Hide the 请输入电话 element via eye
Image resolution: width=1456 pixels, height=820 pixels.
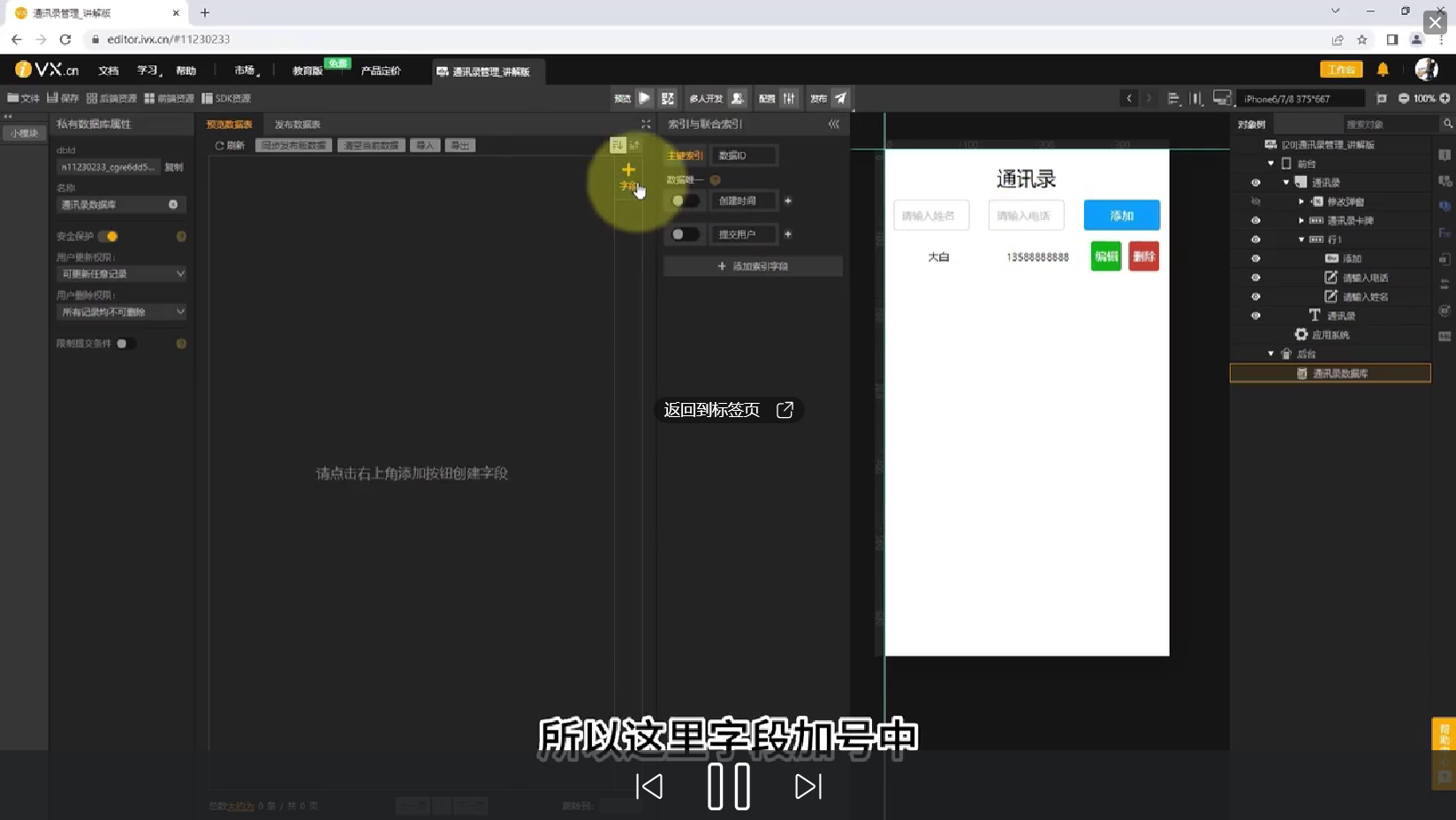(1255, 277)
